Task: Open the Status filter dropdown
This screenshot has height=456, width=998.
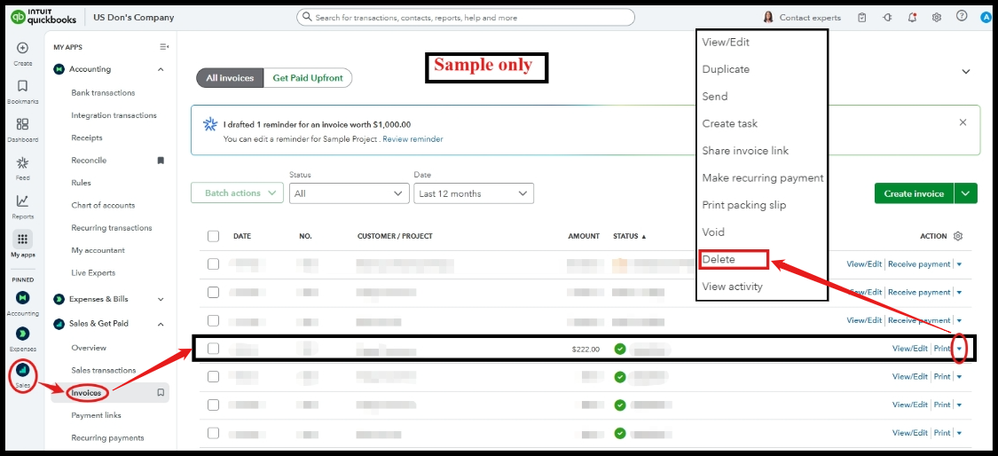Action: coord(349,194)
